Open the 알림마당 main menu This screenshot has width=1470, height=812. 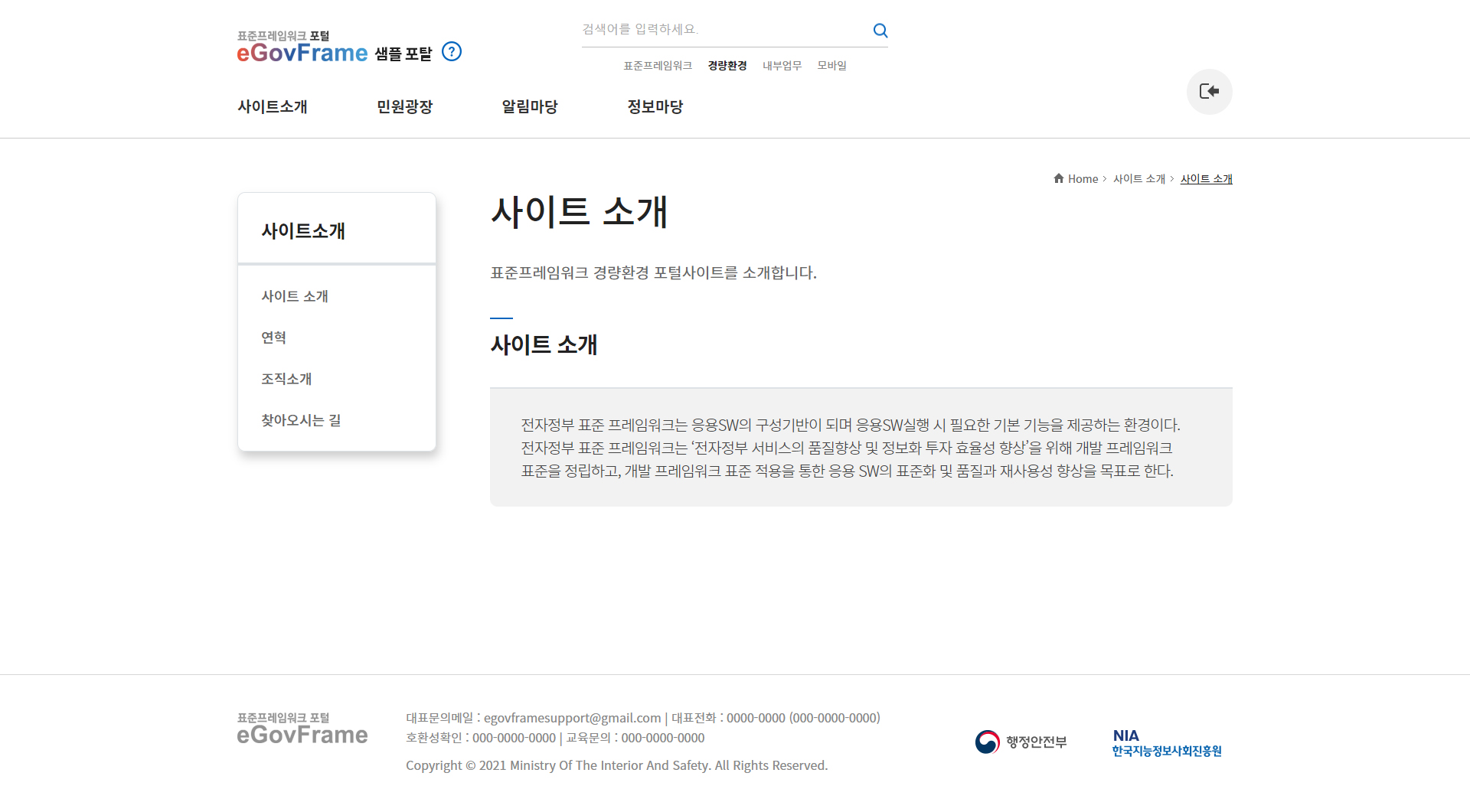(529, 107)
